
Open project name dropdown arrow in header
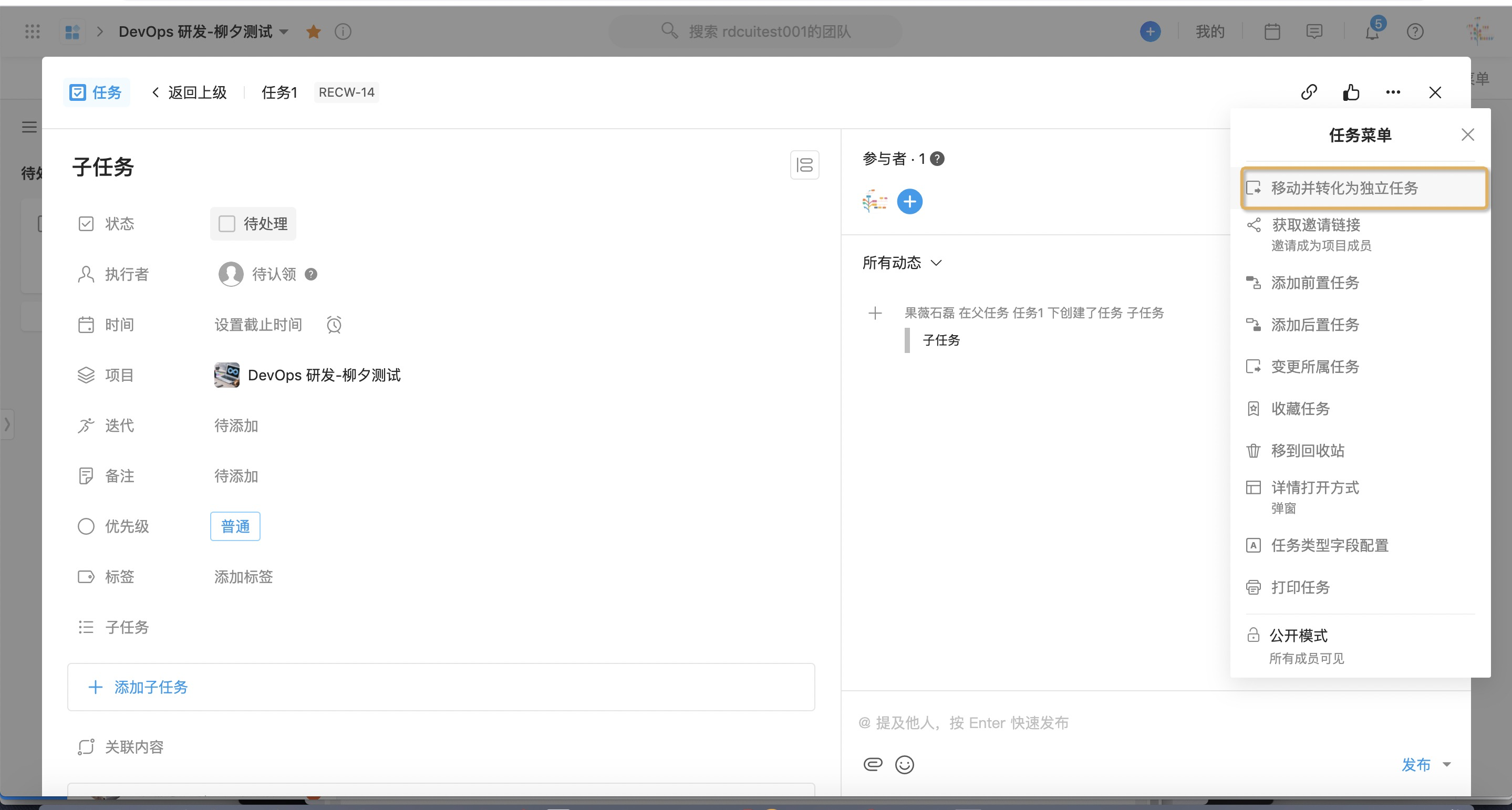pos(284,32)
